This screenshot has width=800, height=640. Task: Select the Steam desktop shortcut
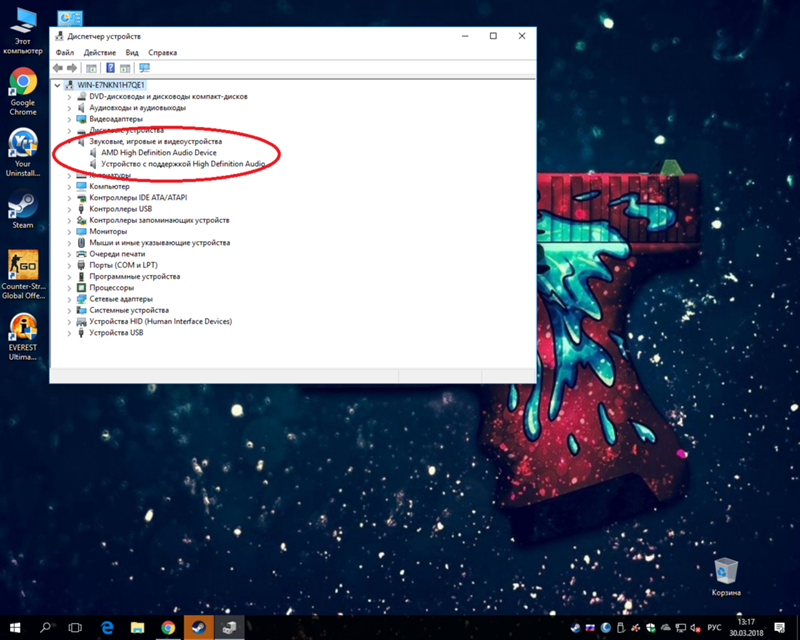[23, 209]
